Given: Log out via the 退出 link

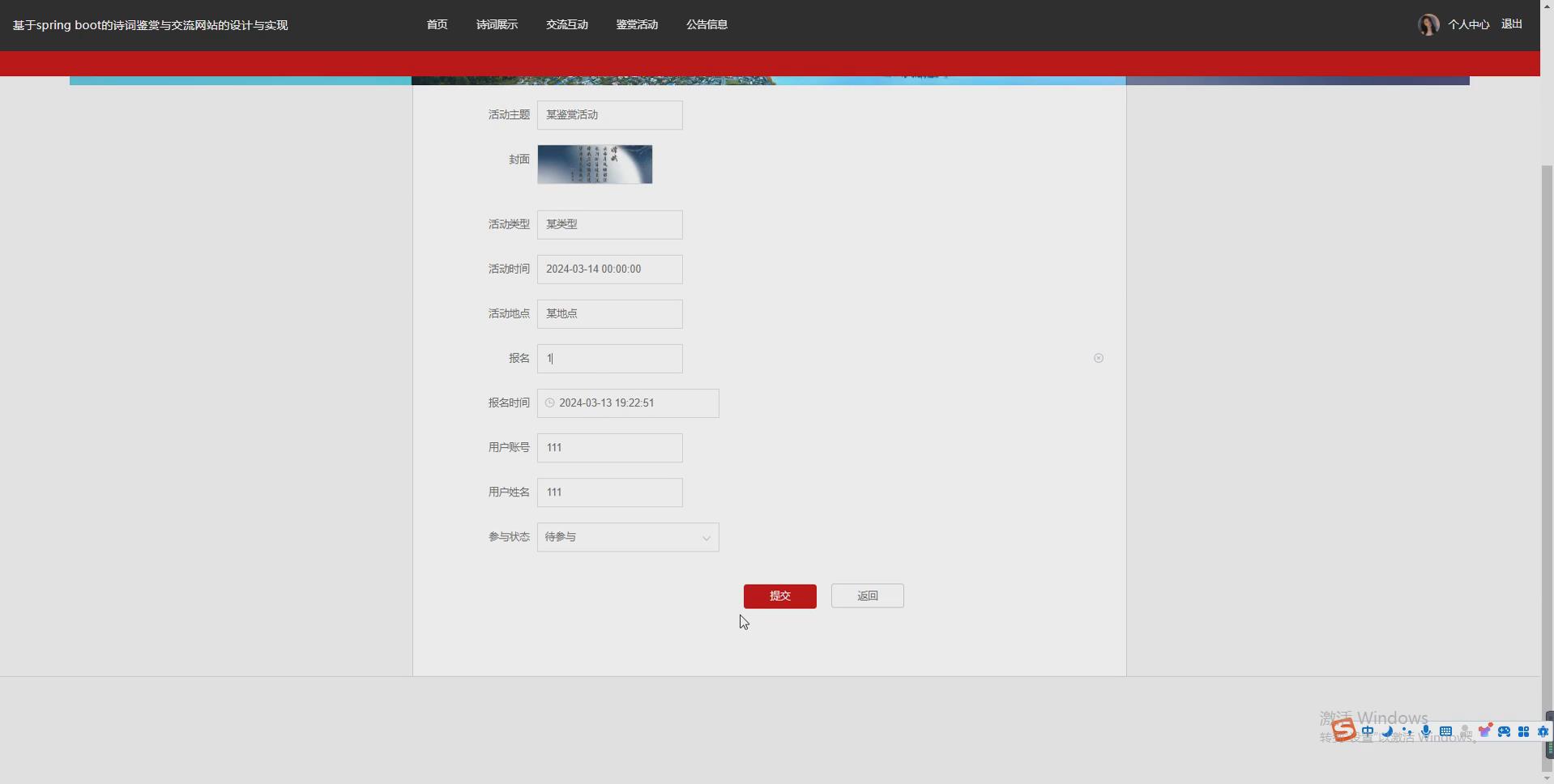Looking at the screenshot, I should [x=1512, y=24].
